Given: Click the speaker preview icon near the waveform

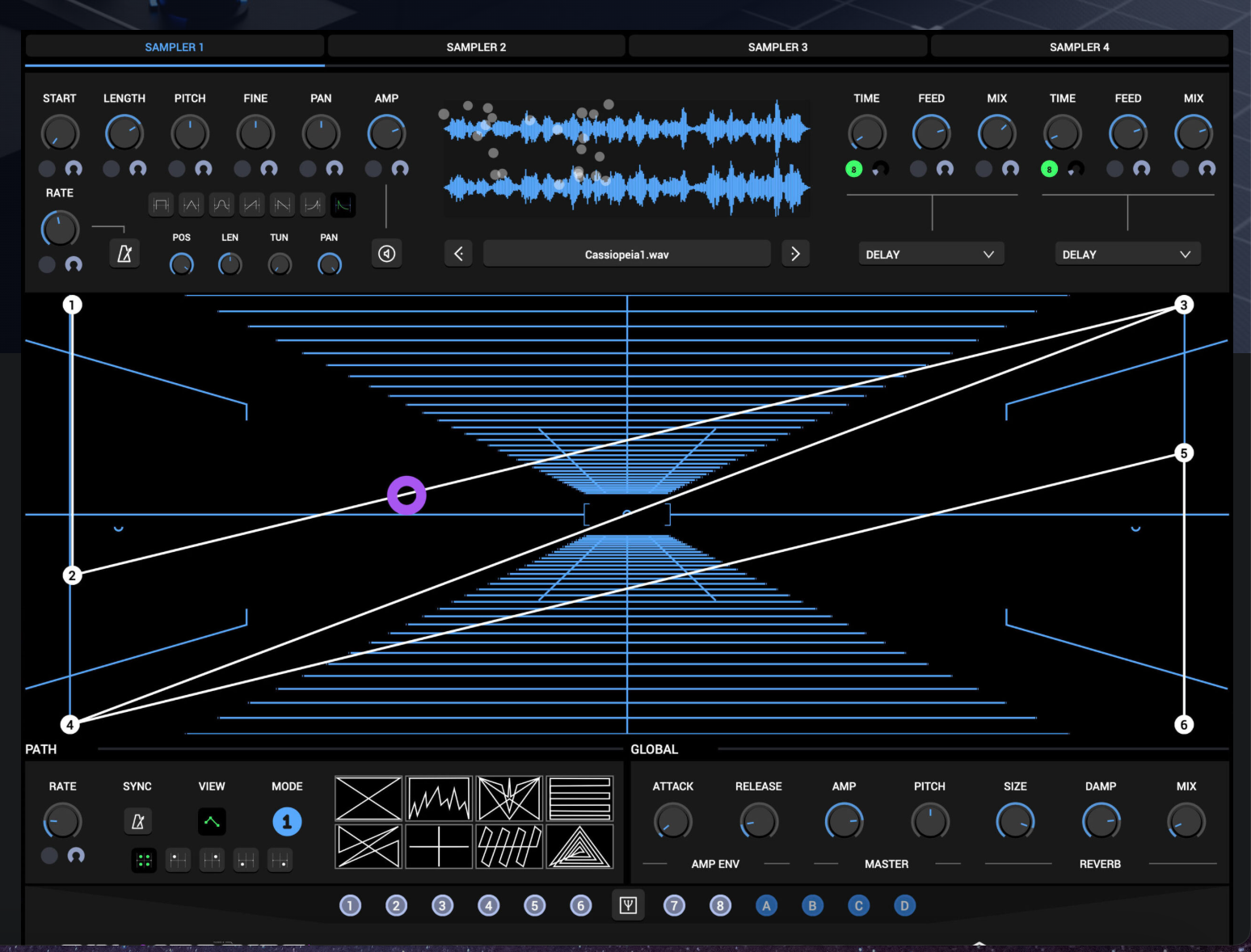Looking at the screenshot, I should click(386, 253).
